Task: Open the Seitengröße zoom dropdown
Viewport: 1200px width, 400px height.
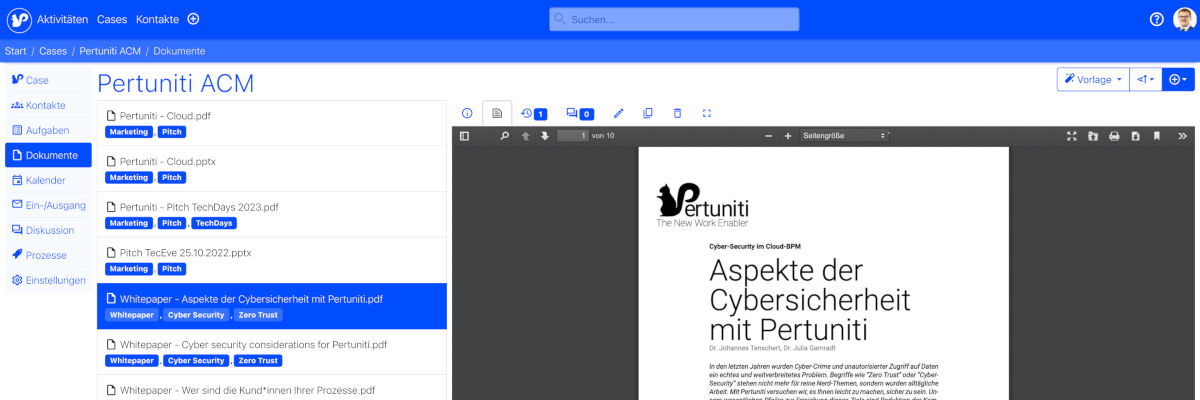Action: [844, 136]
